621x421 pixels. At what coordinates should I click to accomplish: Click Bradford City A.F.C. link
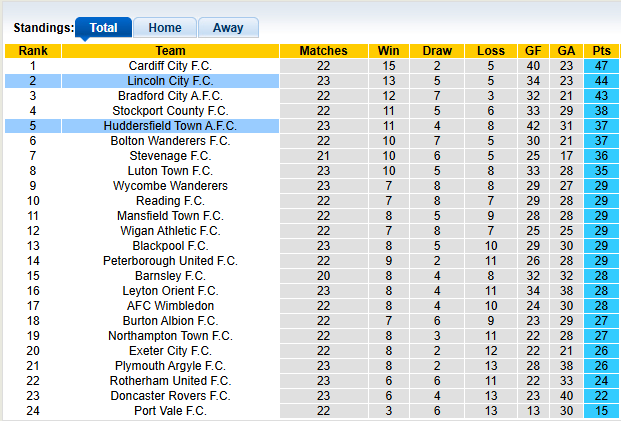[170, 96]
